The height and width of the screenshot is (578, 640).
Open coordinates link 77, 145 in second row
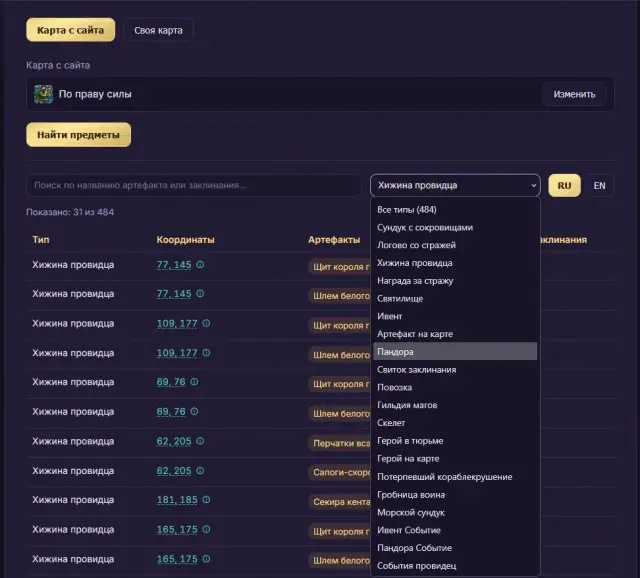point(174,294)
